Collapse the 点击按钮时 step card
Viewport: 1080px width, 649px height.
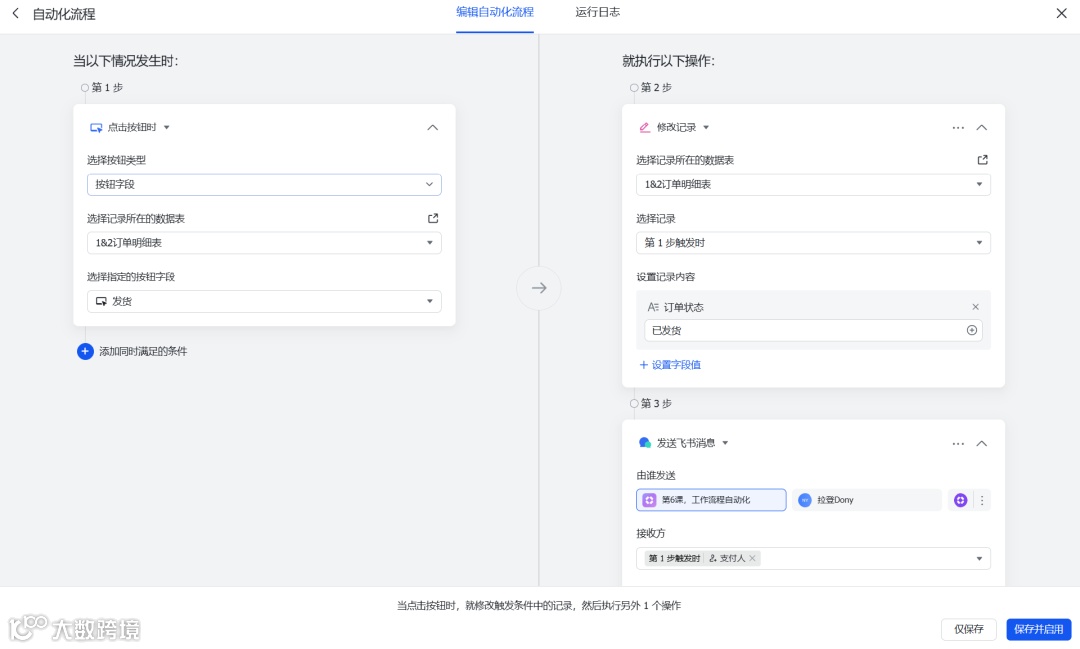pyautogui.click(x=433, y=127)
